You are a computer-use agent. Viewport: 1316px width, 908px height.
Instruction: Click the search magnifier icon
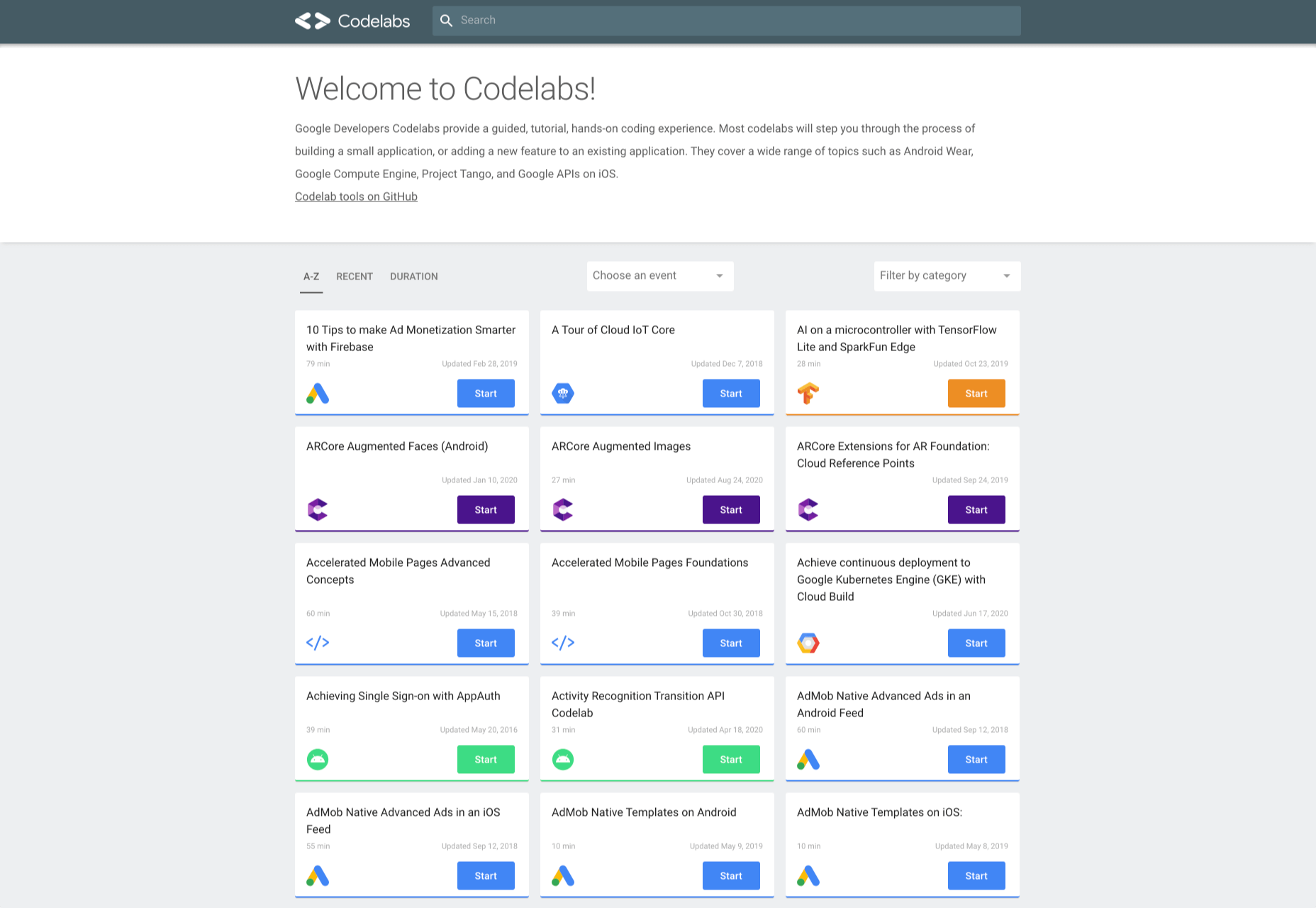[446, 21]
